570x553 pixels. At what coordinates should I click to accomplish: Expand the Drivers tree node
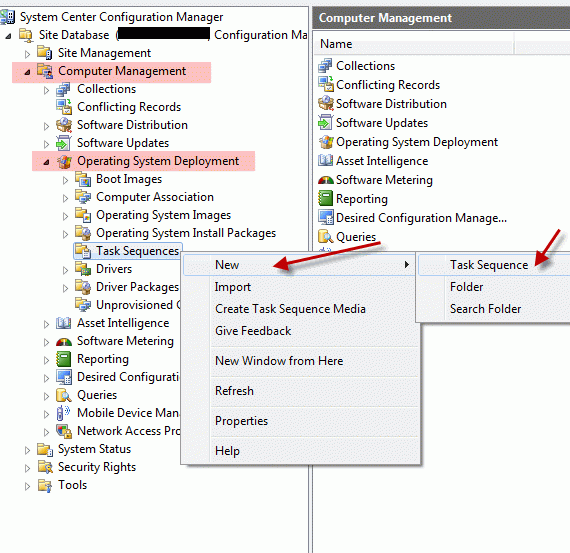coord(65,270)
